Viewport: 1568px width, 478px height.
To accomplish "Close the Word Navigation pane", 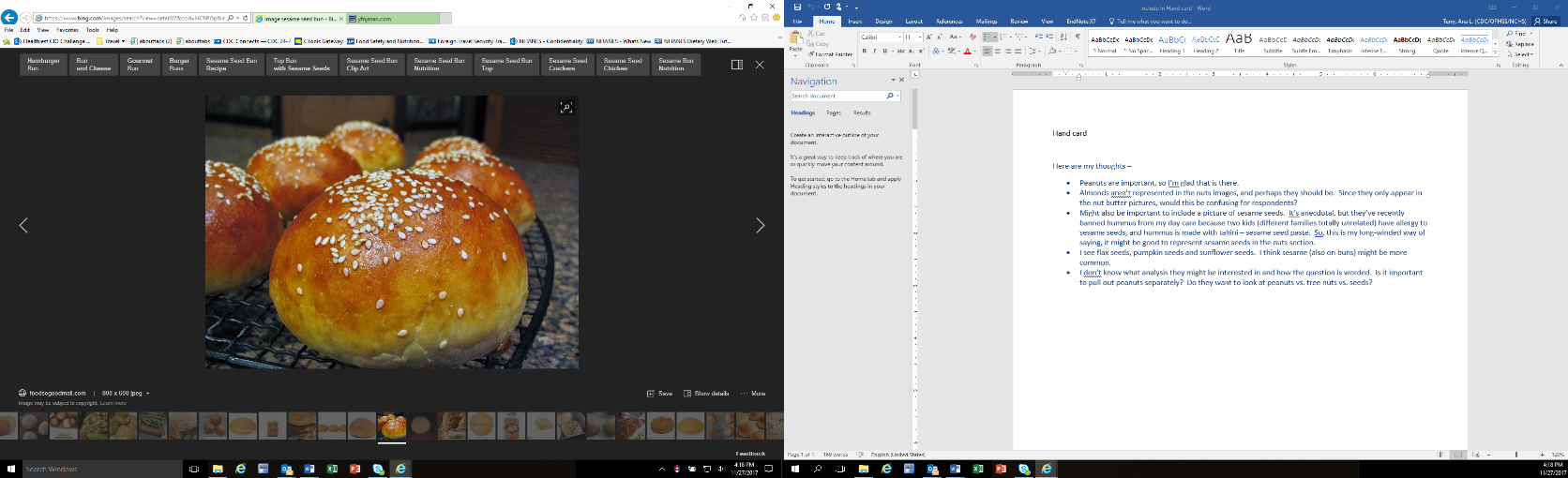I will pyautogui.click(x=902, y=81).
